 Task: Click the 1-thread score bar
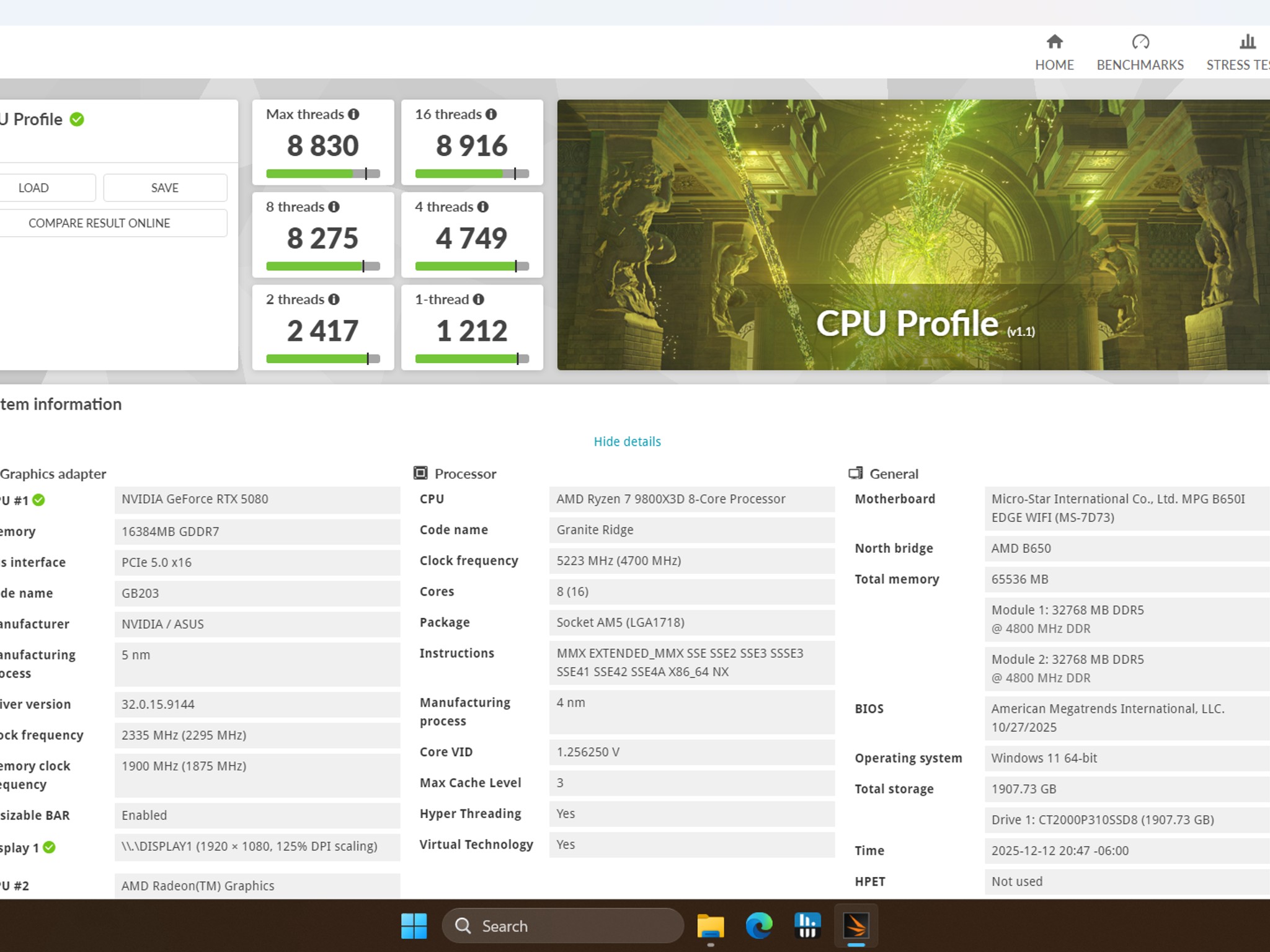click(472, 359)
